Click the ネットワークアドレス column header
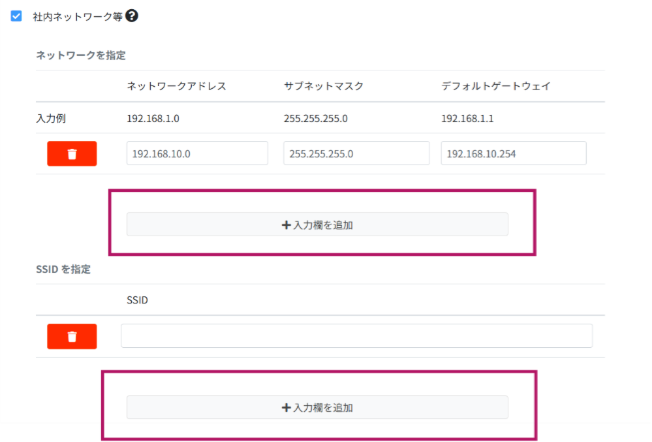The width and height of the screenshot is (652, 442). click(176, 86)
